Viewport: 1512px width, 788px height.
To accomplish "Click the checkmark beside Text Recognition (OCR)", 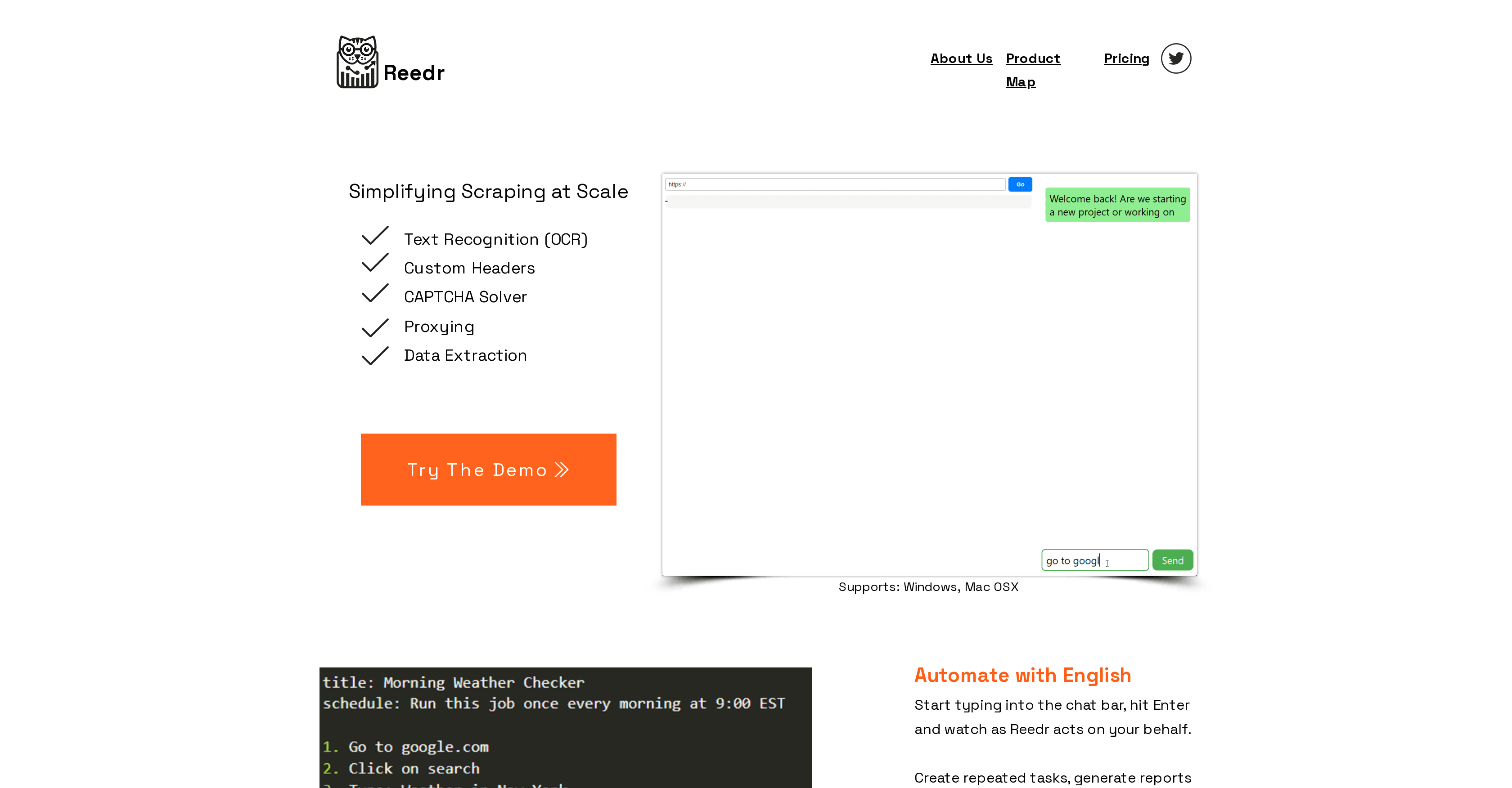I will 375,236.
